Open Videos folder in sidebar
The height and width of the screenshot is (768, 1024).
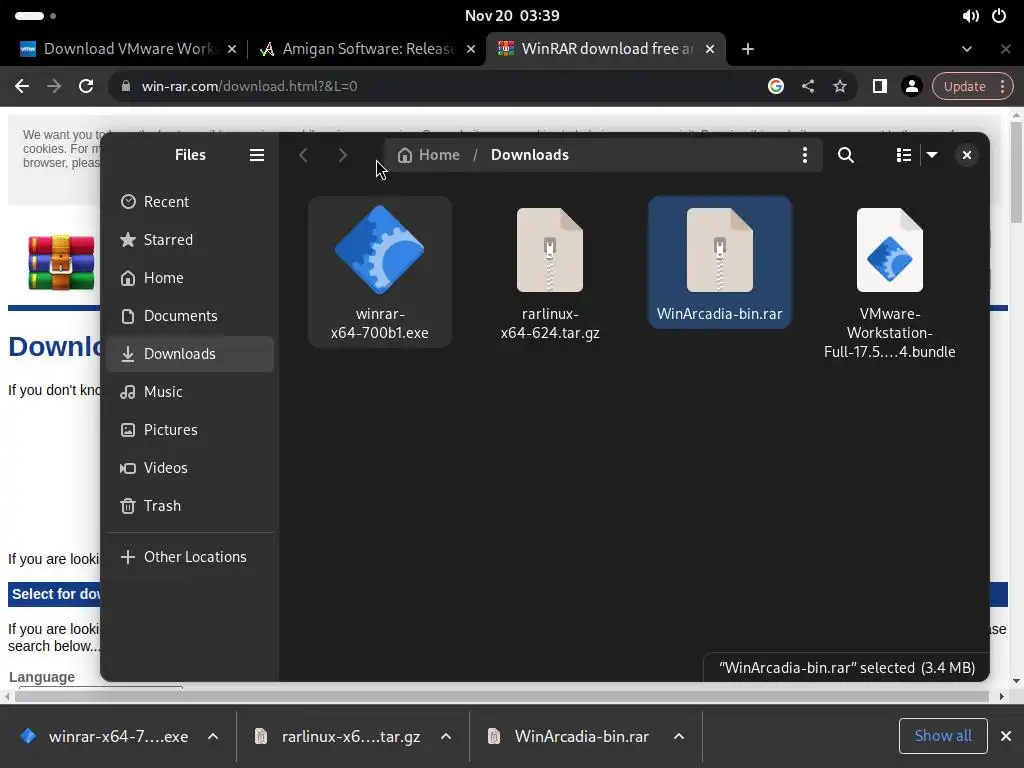click(189, 467)
